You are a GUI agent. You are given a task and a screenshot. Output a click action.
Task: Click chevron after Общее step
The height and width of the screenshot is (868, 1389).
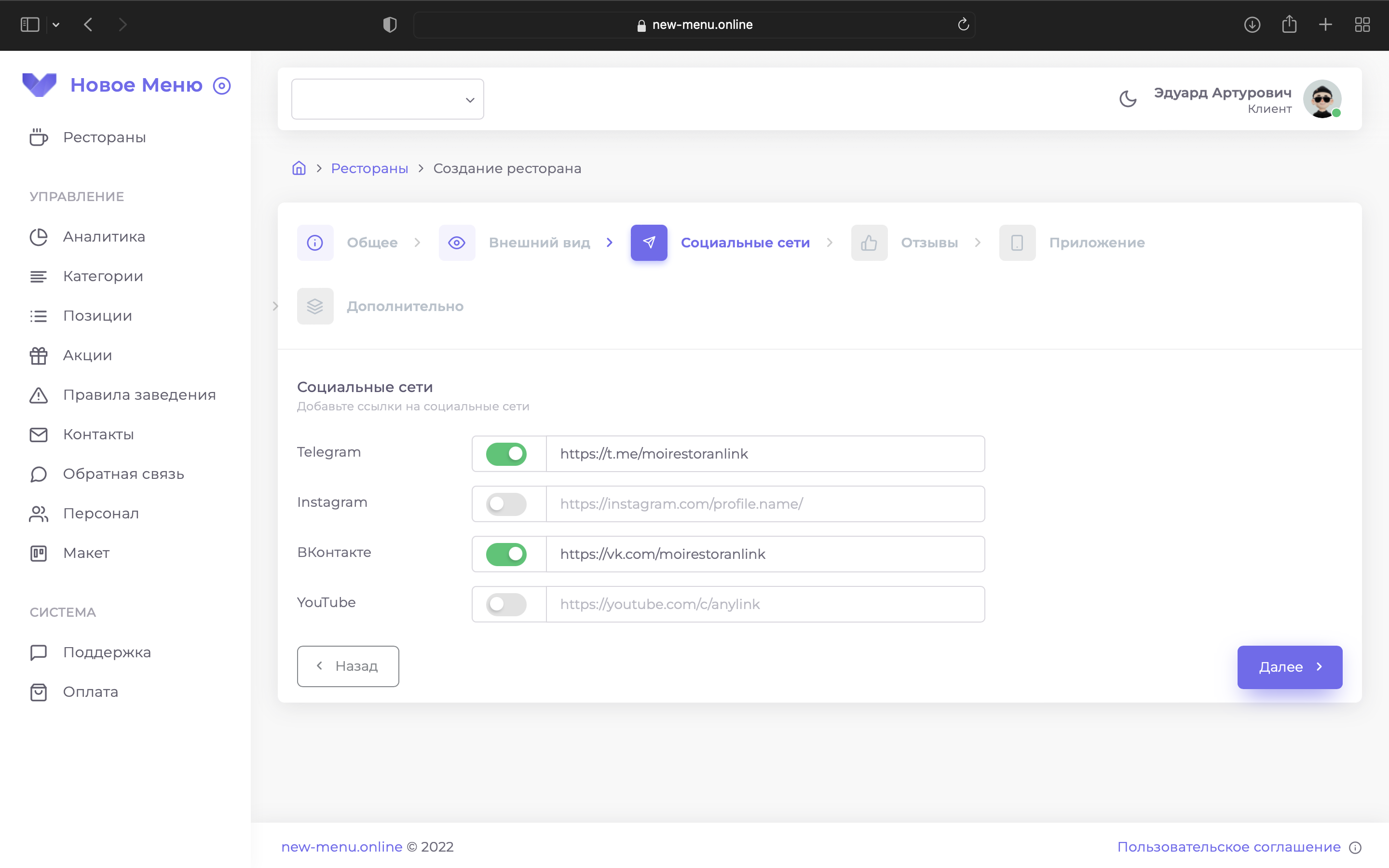[418, 243]
